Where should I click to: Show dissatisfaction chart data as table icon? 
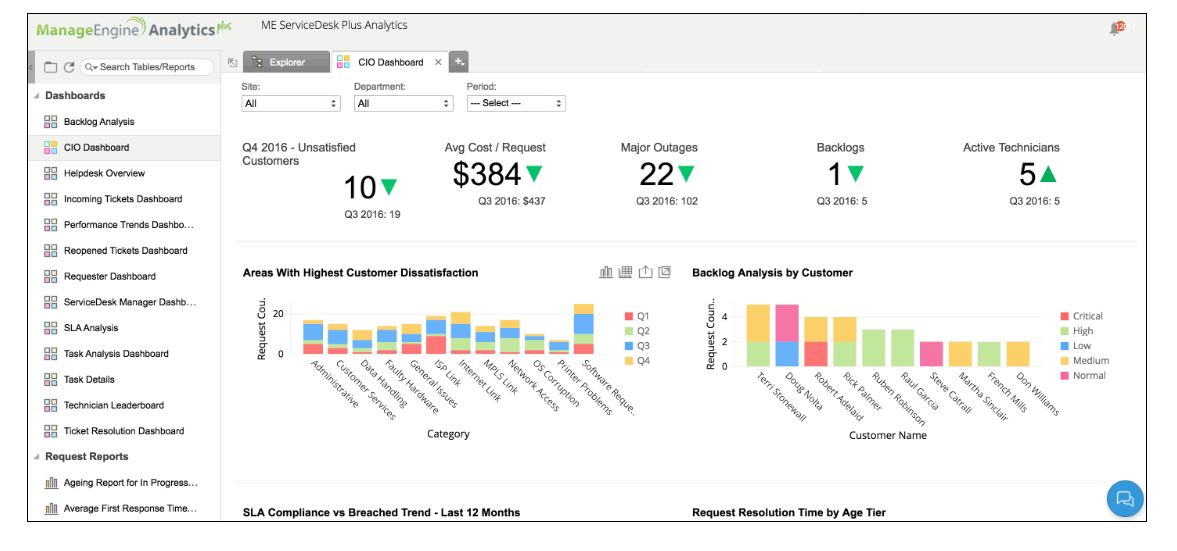click(x=625, y=272)
